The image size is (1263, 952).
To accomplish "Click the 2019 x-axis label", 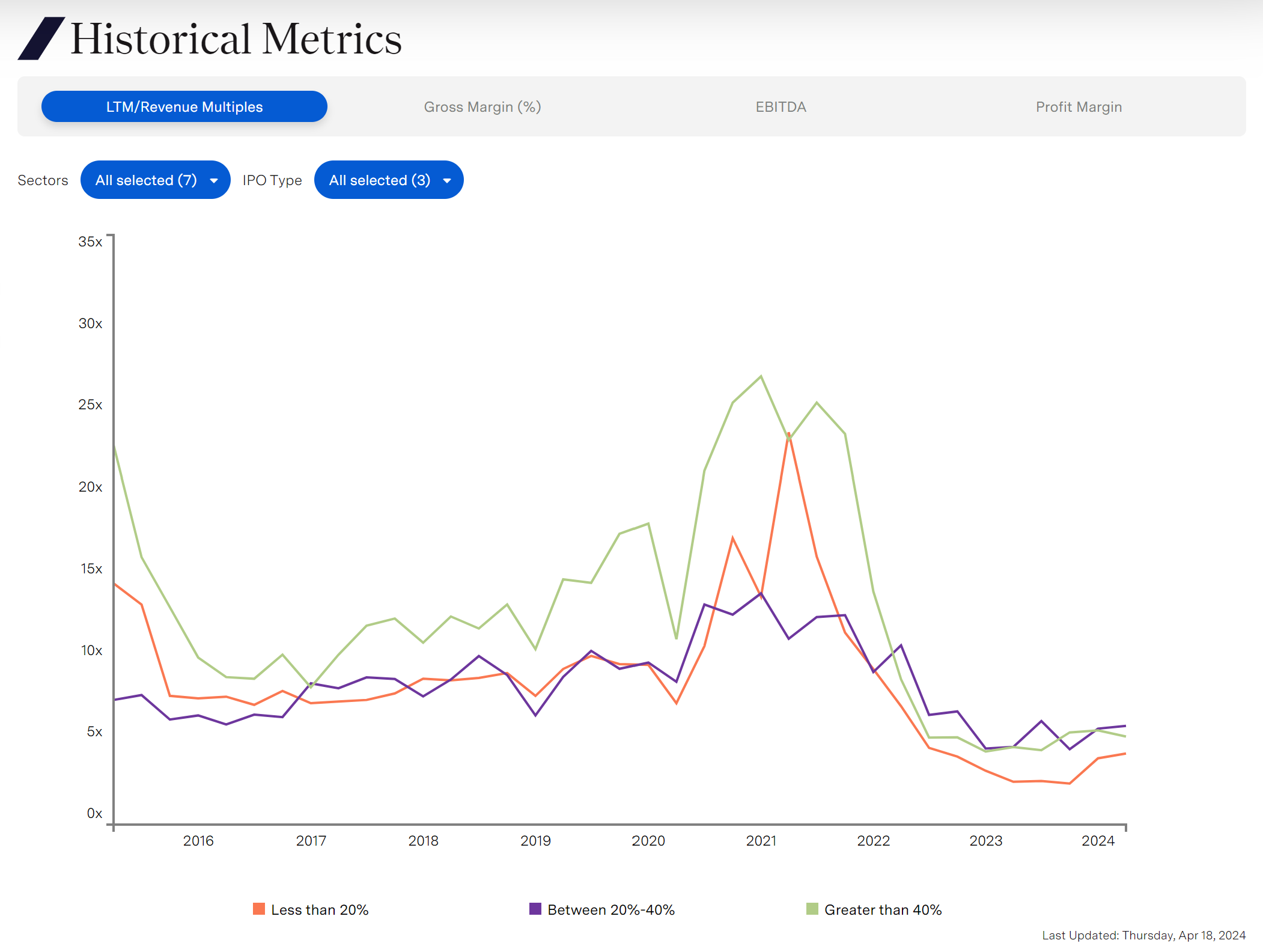I will (x=536, y=841).
